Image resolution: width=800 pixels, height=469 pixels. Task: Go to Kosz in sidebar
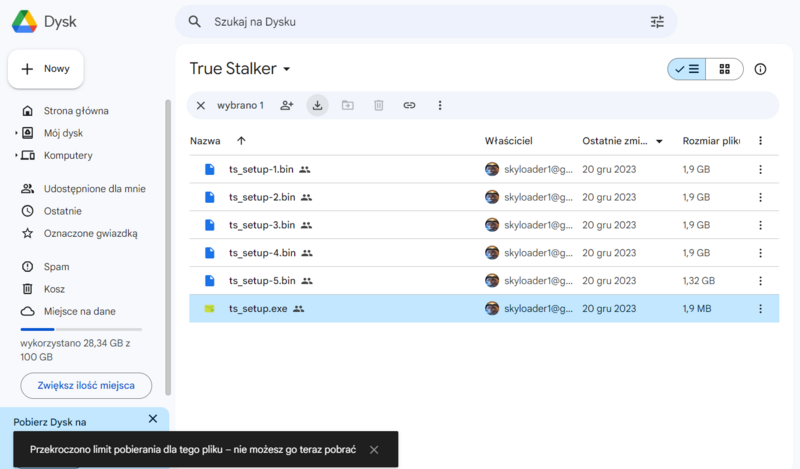pyautogui.click(x=54, y=289)
